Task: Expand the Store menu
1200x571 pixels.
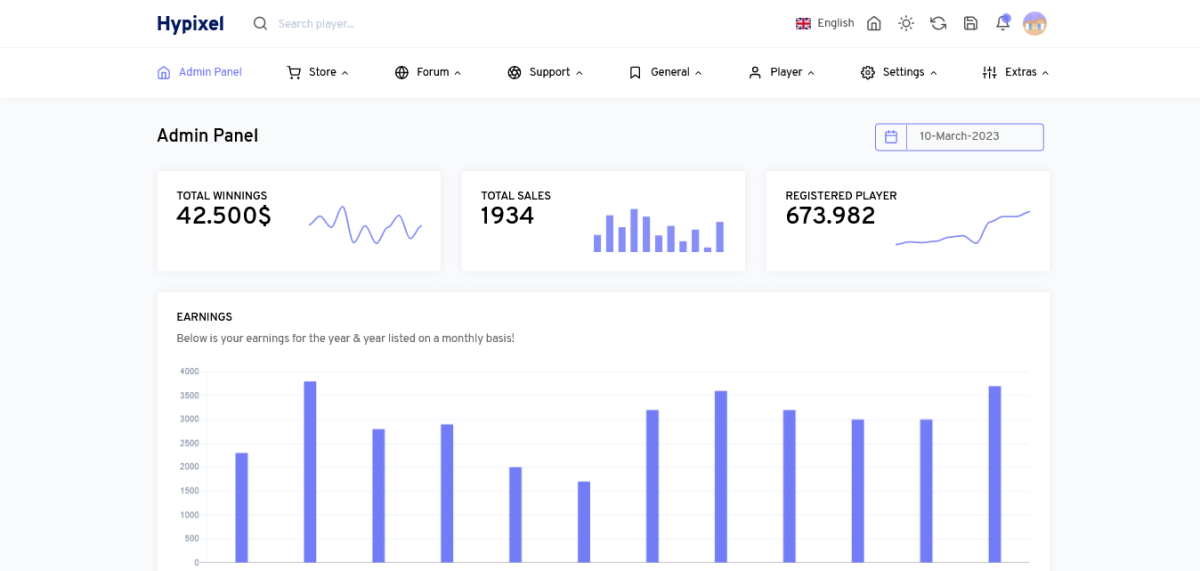Action: pos(318,72)
